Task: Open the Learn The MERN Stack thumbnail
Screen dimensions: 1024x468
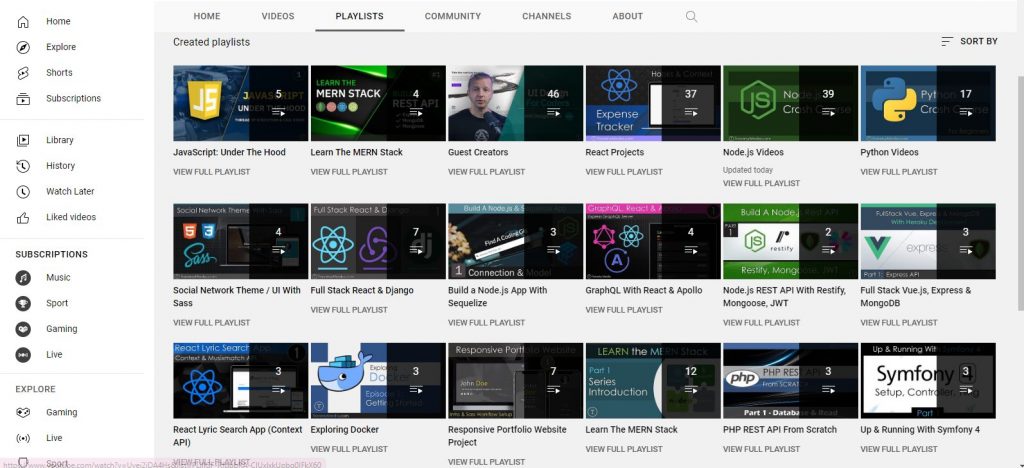Action: coord(378,103)
